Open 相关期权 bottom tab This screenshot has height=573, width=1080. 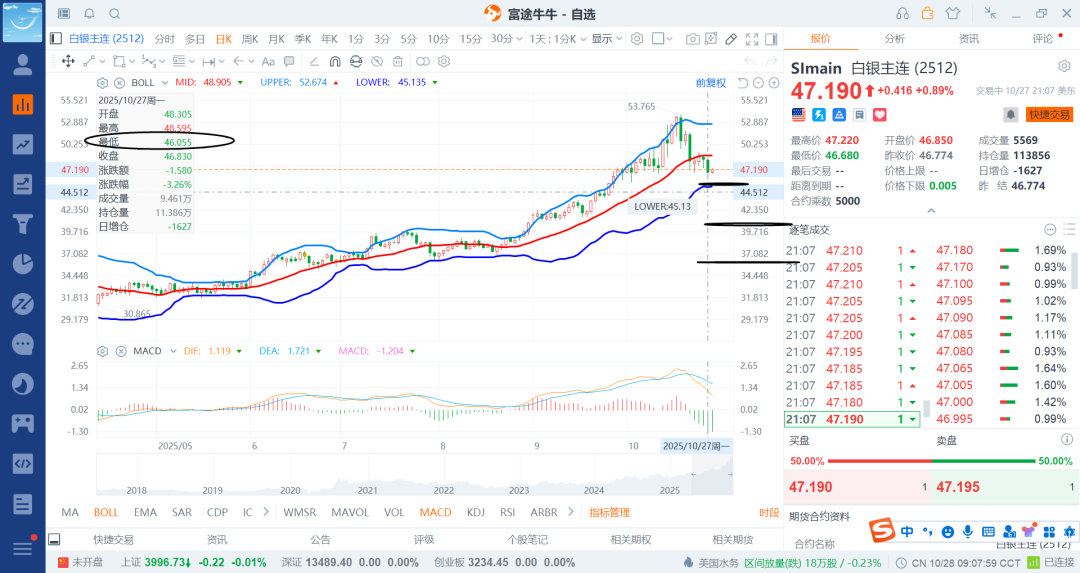pos(631,540)
